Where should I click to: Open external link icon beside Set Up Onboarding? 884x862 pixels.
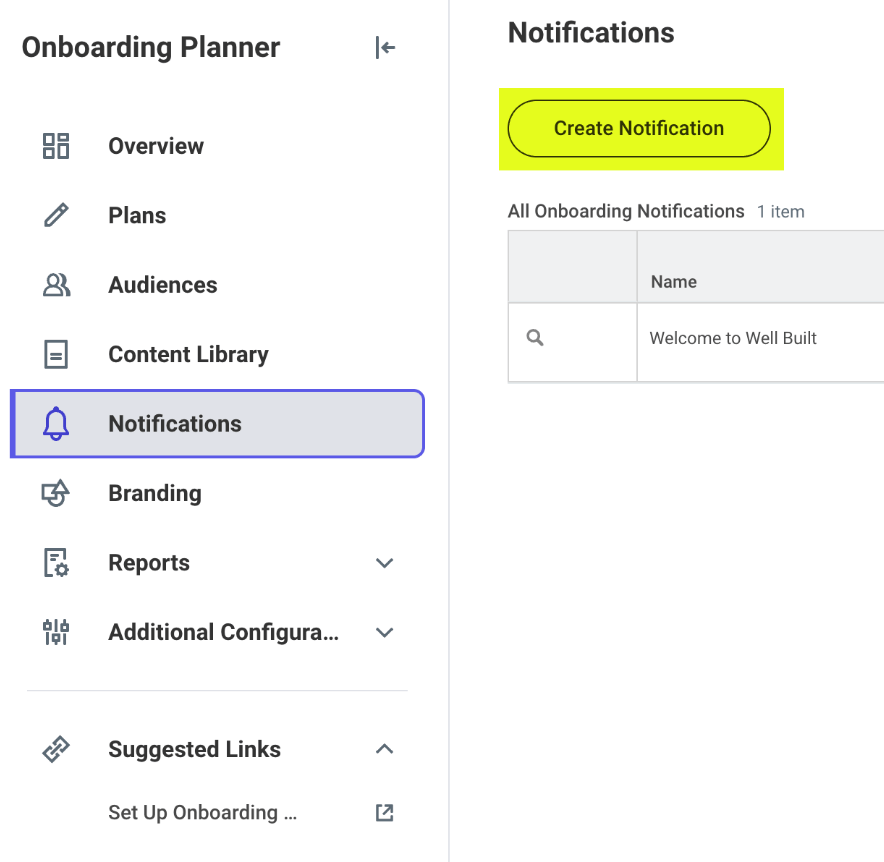click(384, 812)
